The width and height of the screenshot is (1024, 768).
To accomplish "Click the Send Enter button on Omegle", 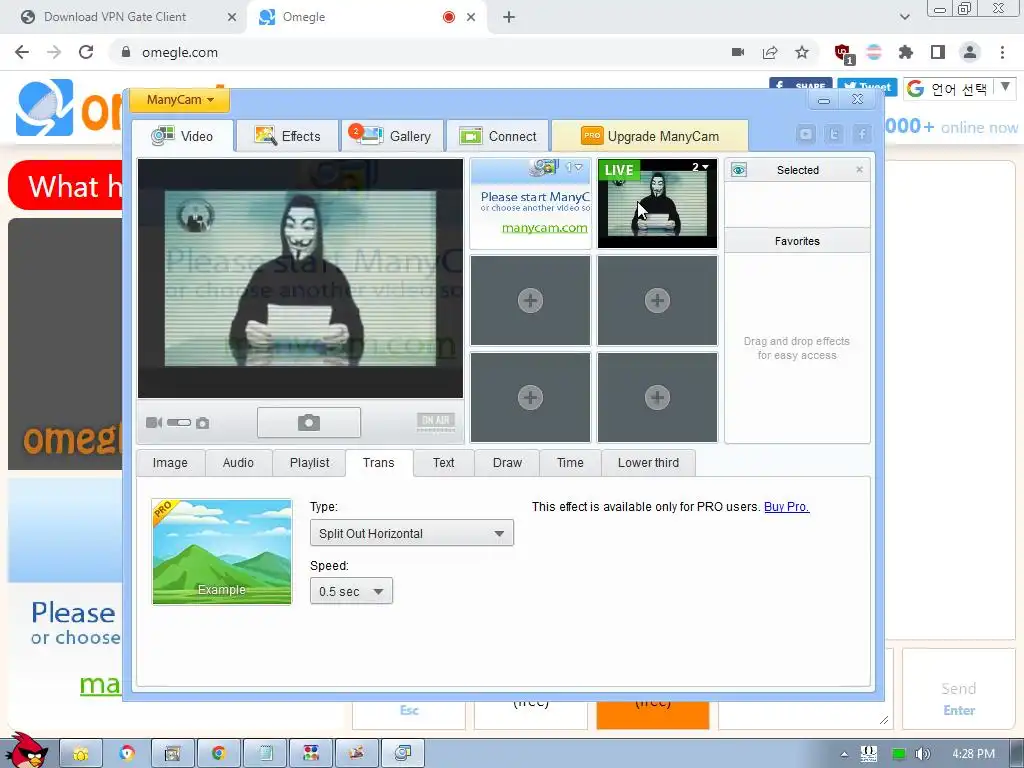I will coord(958,689).
